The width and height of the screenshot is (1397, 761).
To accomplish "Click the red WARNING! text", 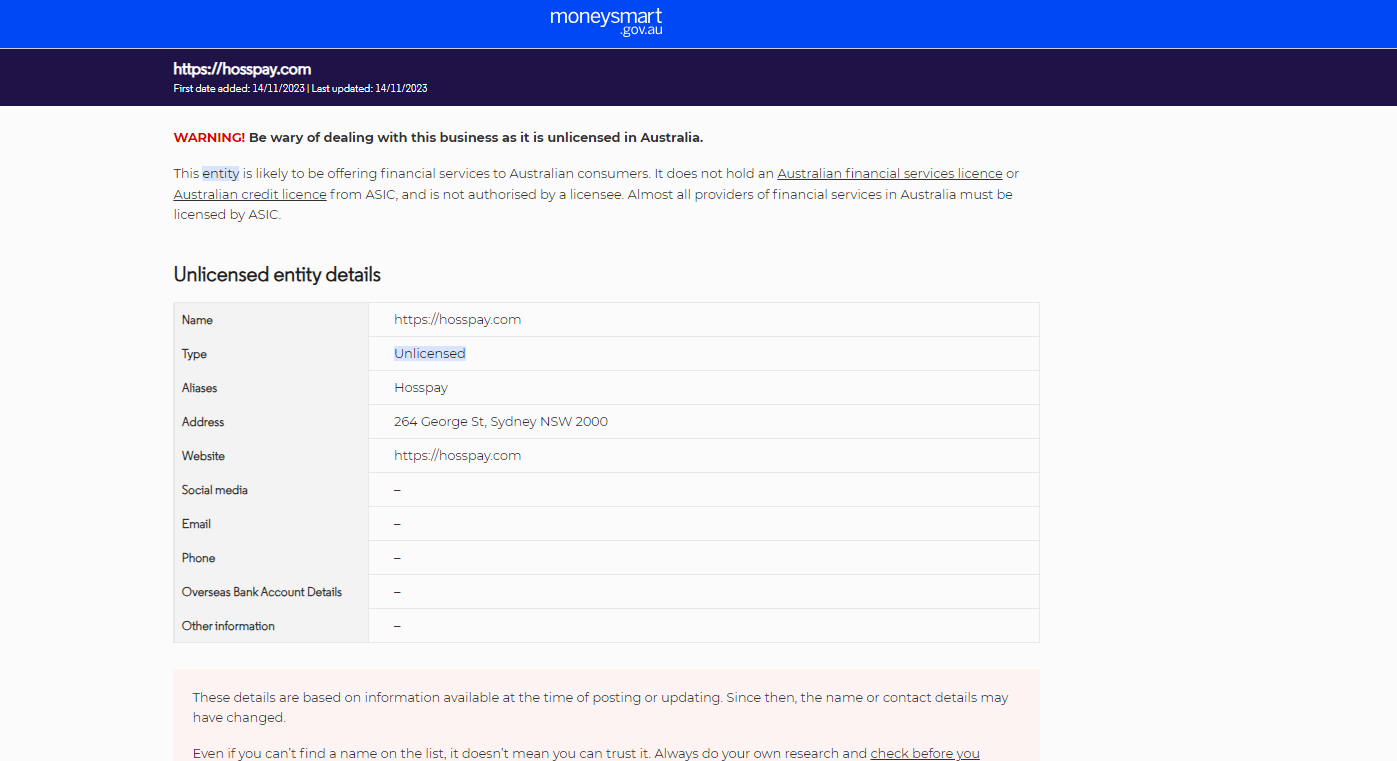I will [x=209, y=137].
